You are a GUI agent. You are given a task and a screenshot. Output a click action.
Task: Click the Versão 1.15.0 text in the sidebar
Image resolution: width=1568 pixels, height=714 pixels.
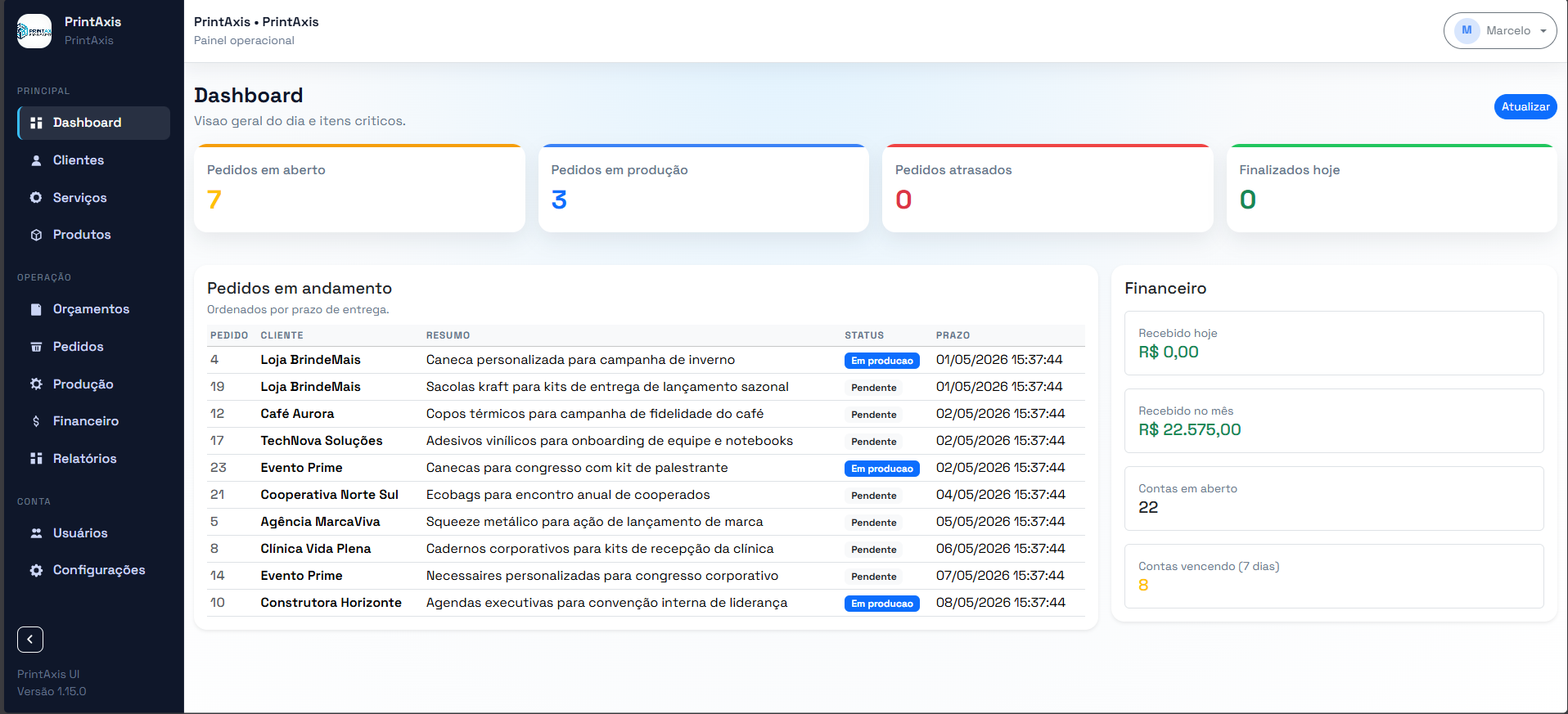click(52, 692)
